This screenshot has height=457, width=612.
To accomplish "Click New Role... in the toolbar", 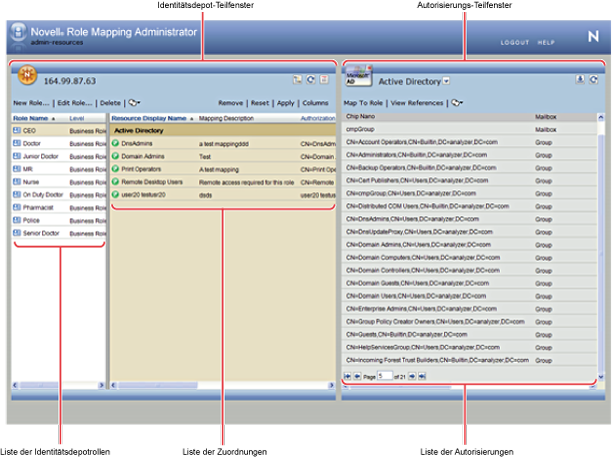I will (x=31, y=103).
